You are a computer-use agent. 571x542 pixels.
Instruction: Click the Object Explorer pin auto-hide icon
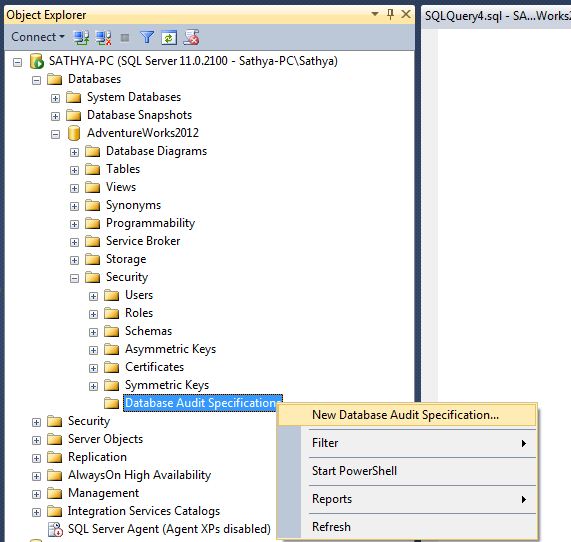[390, 15]
